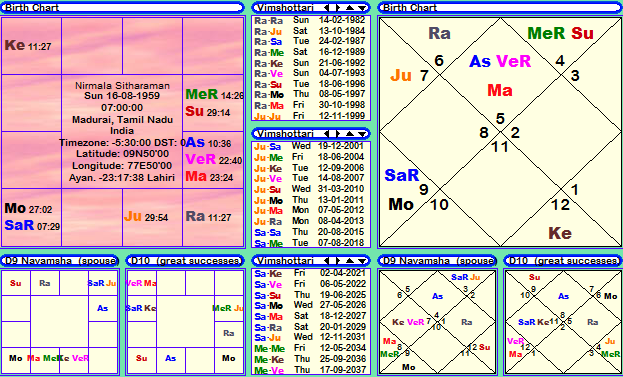Click left arrow in Vimshottari panel listing Ra-Ra
Screen dimensions: 623x377
327,8
